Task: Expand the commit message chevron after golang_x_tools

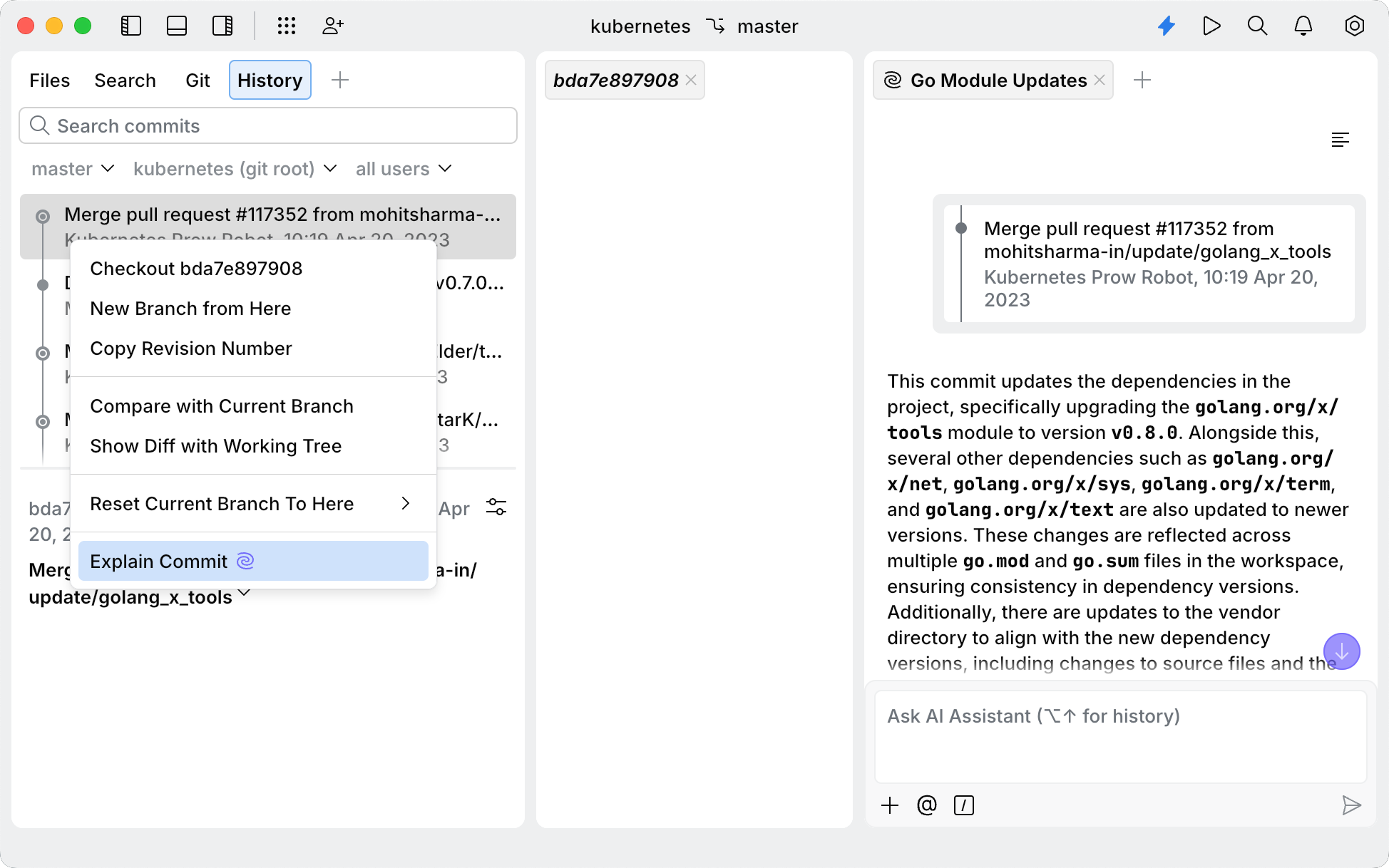Action: (245, 593)
